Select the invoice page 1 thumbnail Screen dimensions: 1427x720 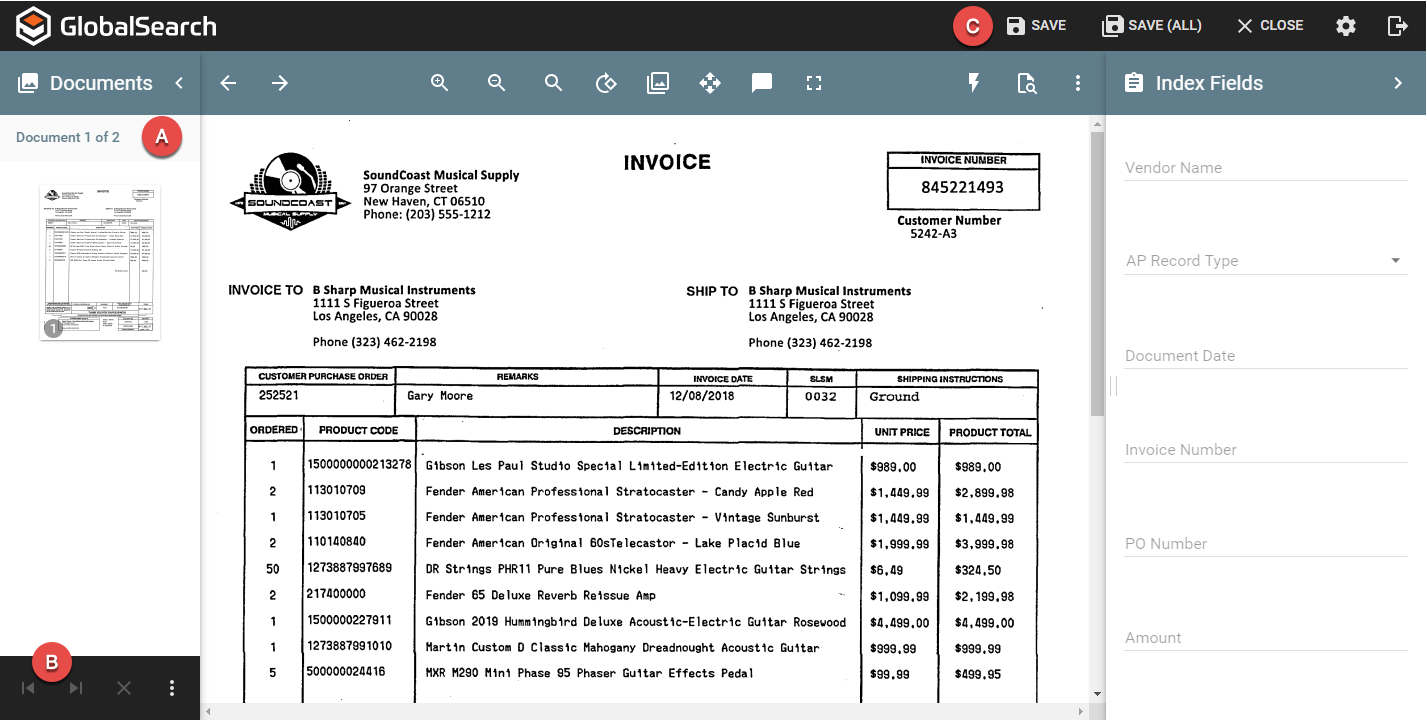(x=100, y=262)
